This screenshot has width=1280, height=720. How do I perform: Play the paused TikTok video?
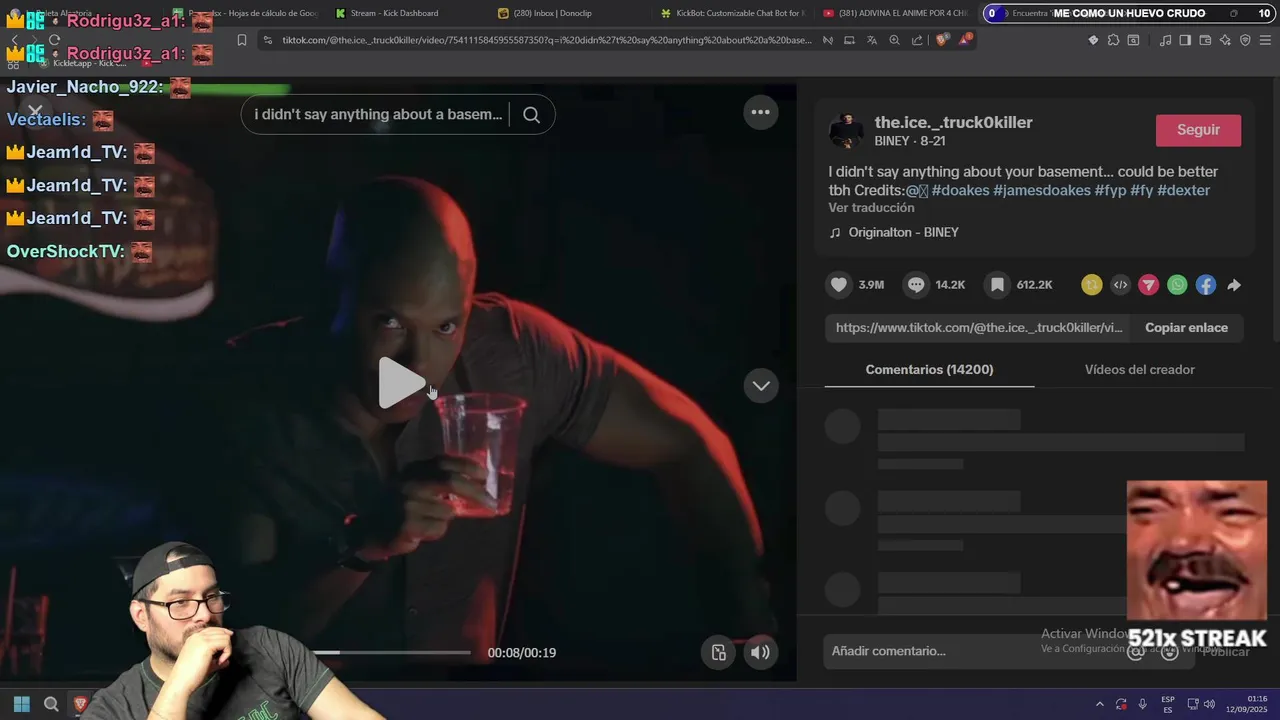pos(401,382)
